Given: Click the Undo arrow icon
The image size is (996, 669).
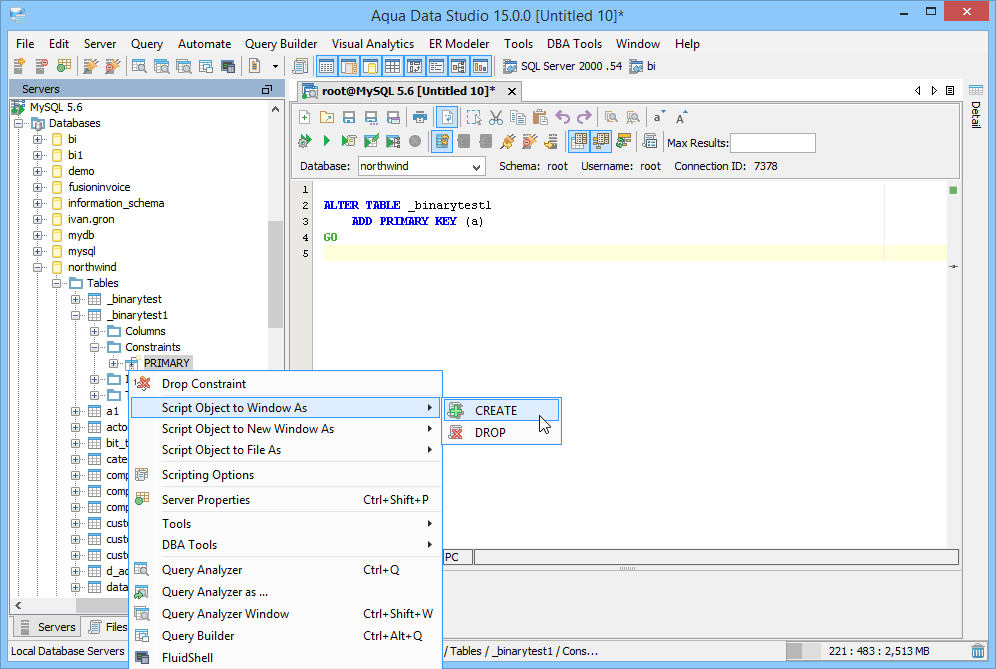Looking at the screenshot, I should [562, 118].
